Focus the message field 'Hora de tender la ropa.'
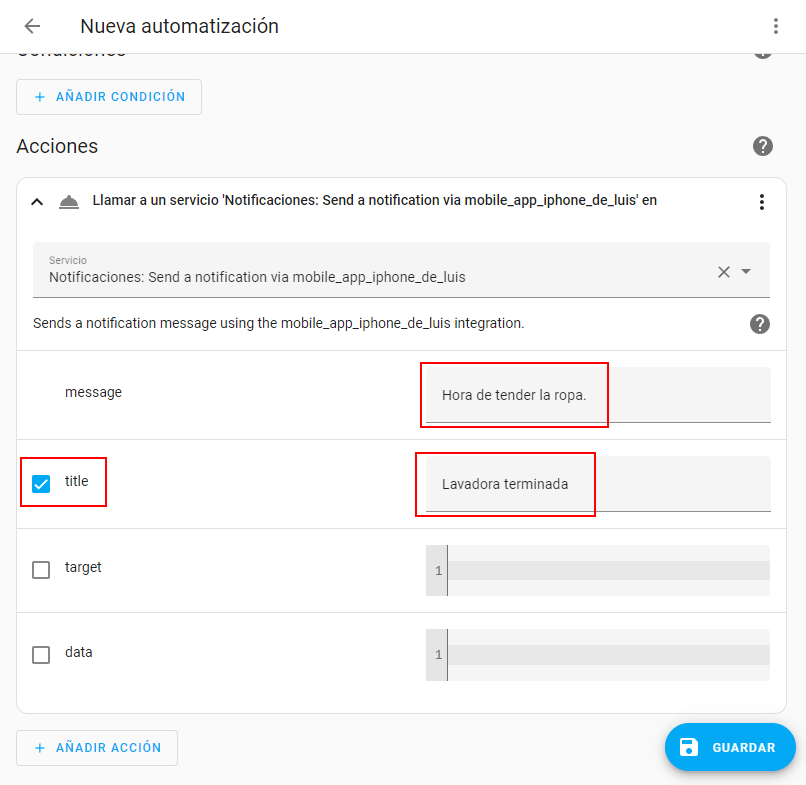The width and height of the screenshot is (806, 785). point(598,395)
